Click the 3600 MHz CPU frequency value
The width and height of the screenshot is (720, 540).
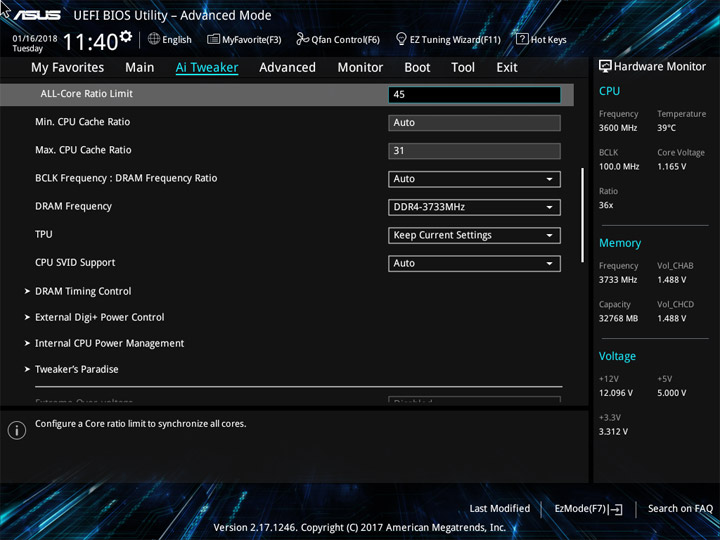[x=618, y=128]
